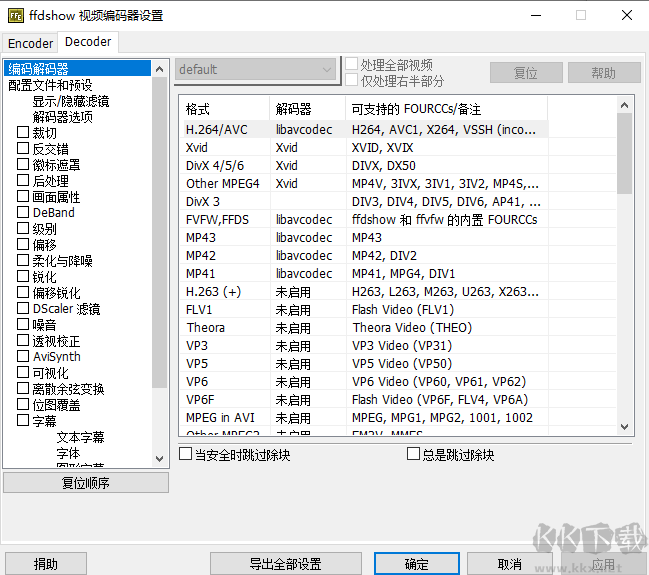Toggle the 反交错 checkbox

click(x=23, y=149)
